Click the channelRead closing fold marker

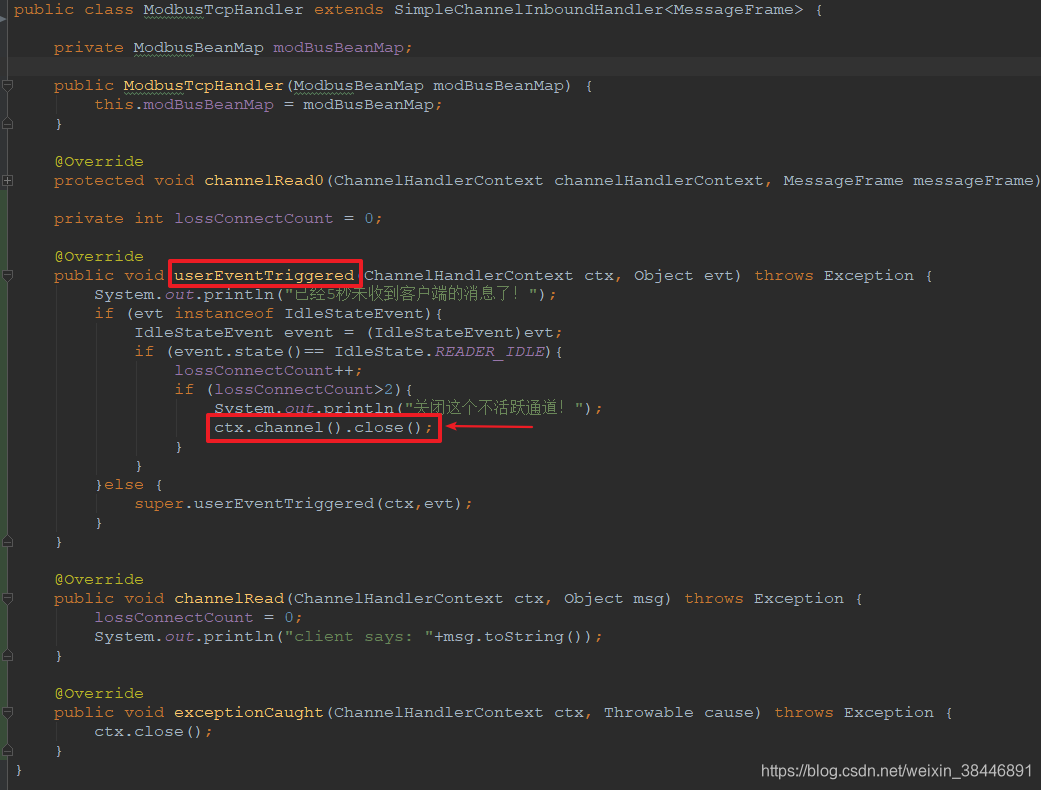[x=7, y=656]
